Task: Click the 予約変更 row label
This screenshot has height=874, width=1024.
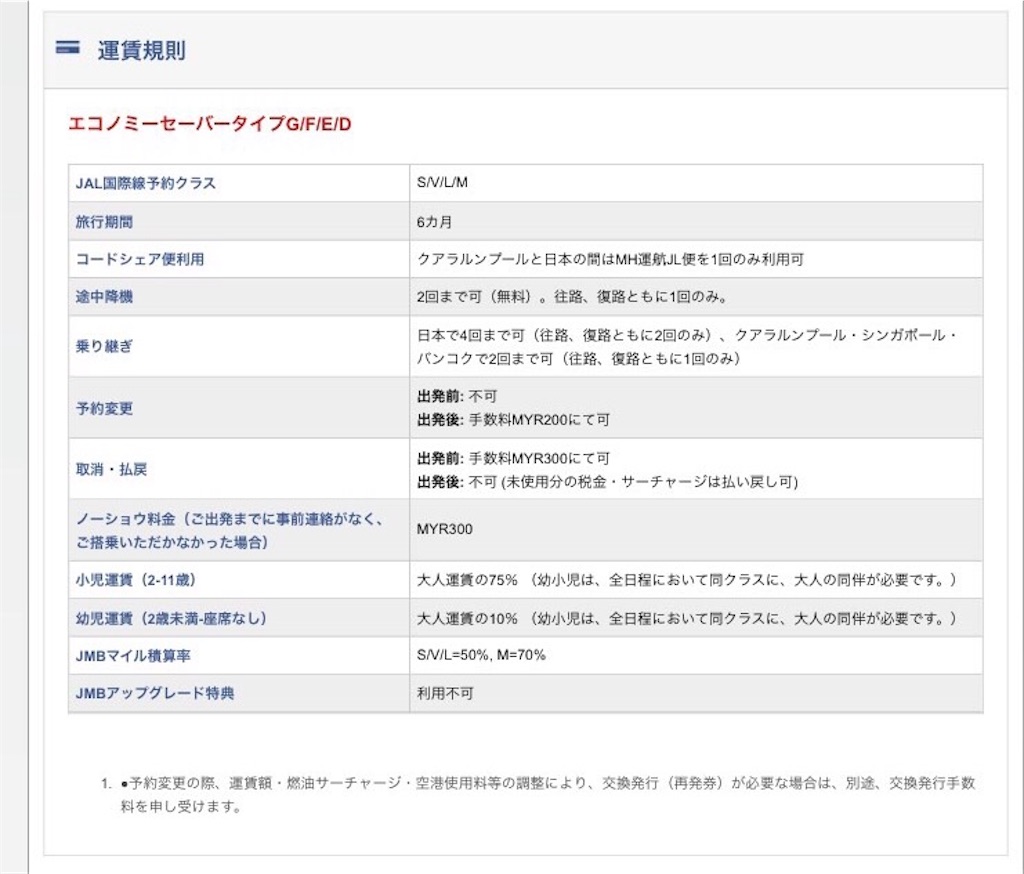Action: 104,408
